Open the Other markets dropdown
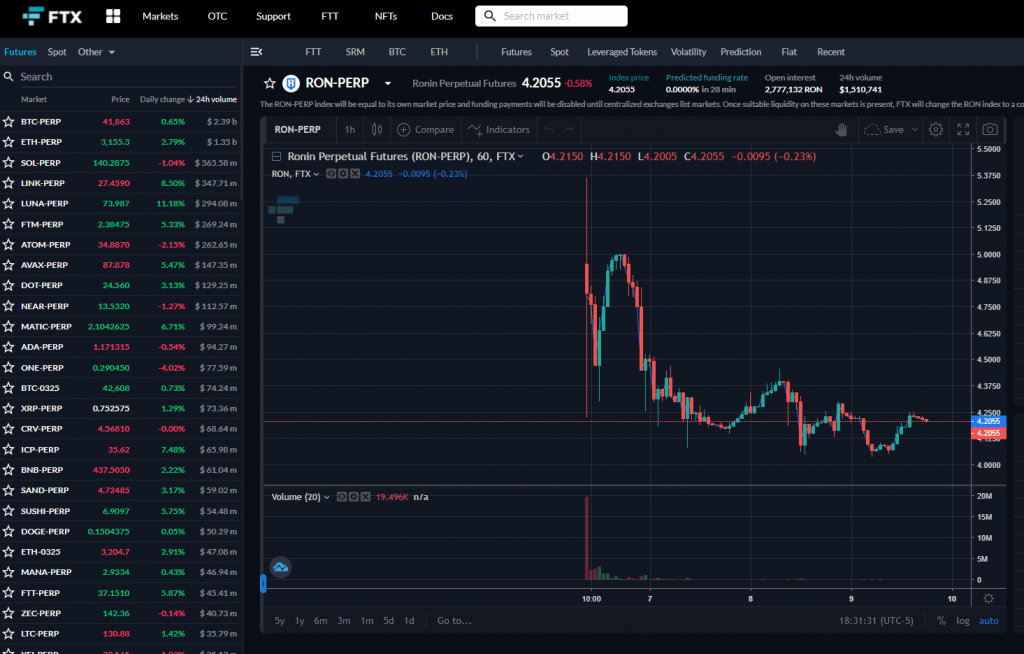 [x=96, y=52]
